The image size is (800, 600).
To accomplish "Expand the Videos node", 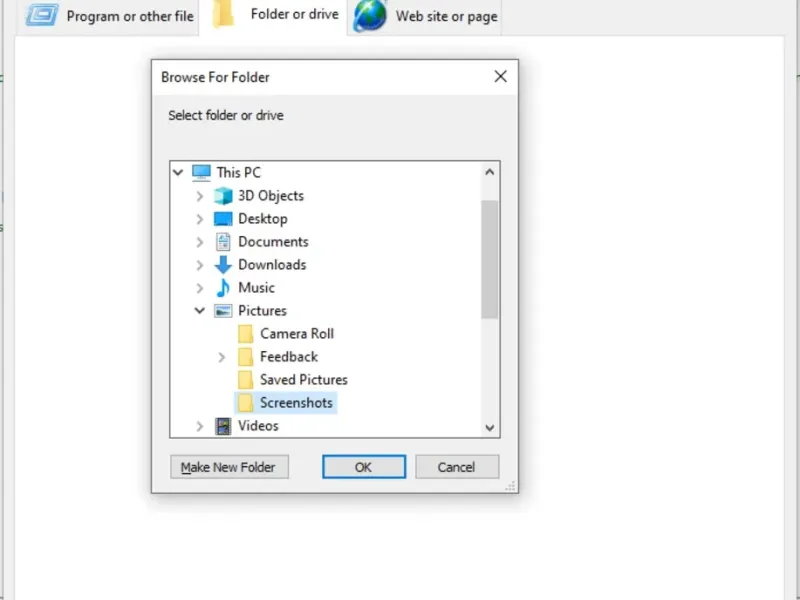I will [x=200, y=426].
